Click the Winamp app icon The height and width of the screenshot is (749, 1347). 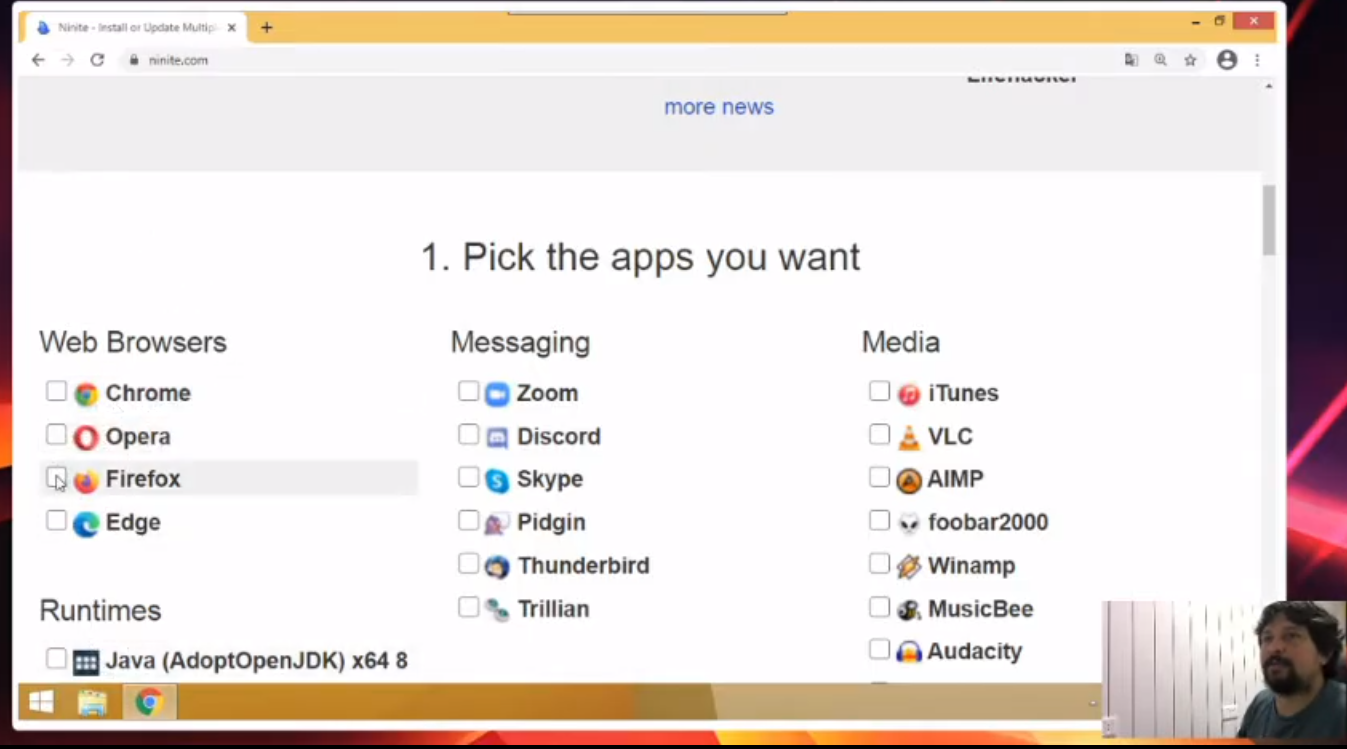[x=908, y=566]
